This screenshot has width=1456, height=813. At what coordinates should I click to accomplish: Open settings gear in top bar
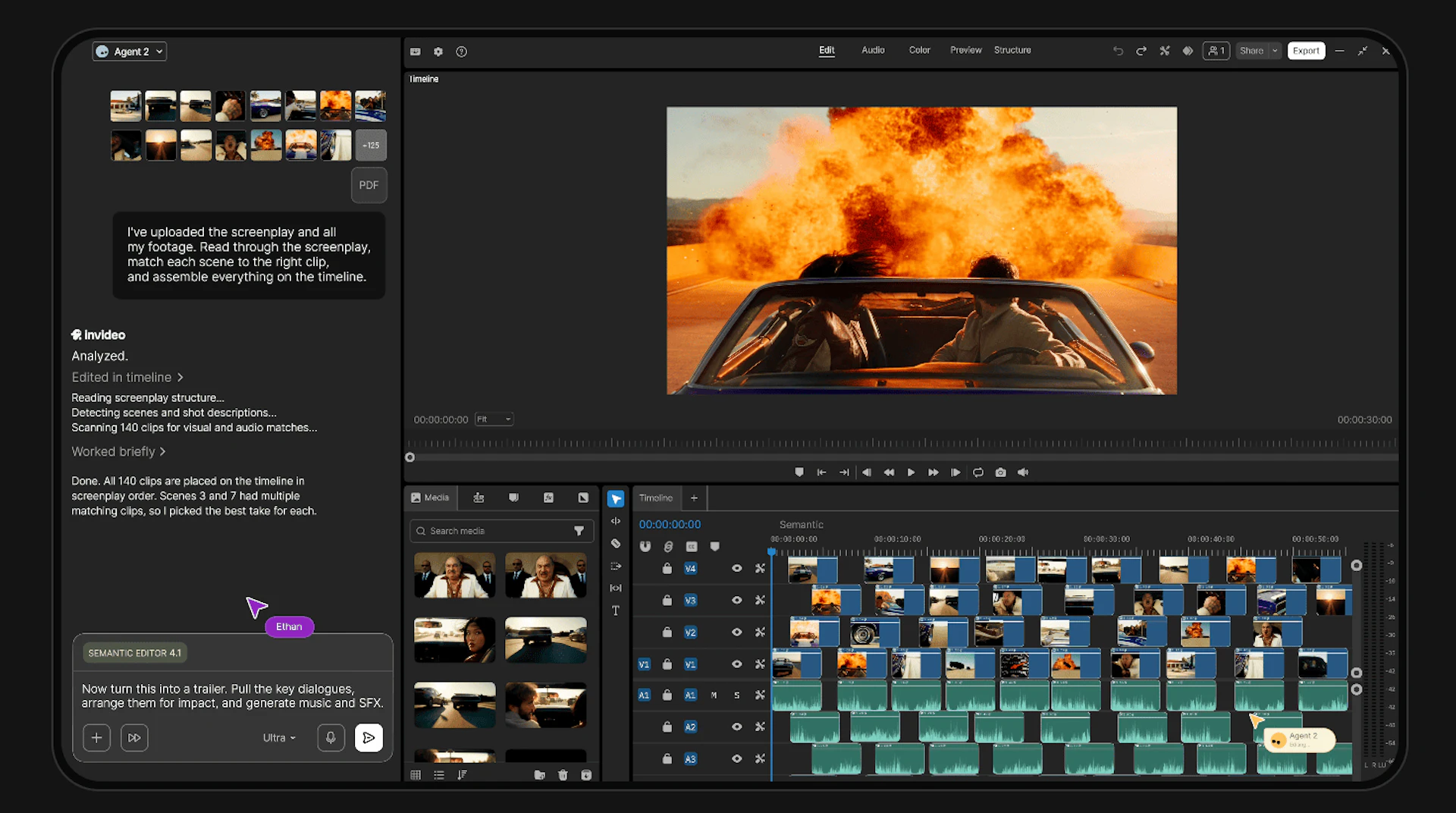(438, 52)
